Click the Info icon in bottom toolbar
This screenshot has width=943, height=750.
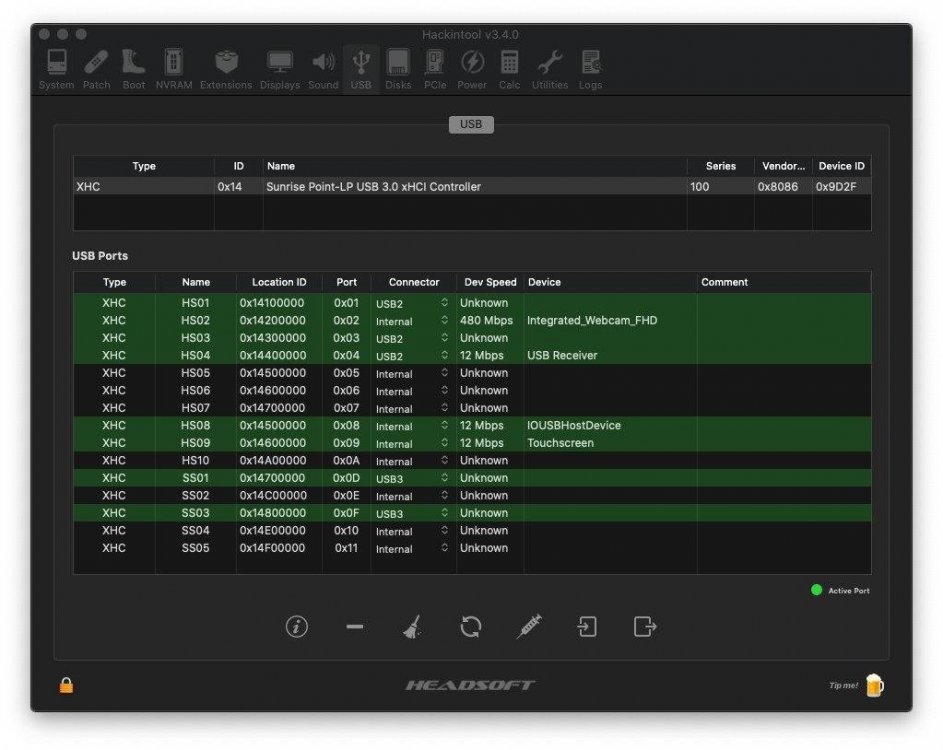click(x=296, y=627)
